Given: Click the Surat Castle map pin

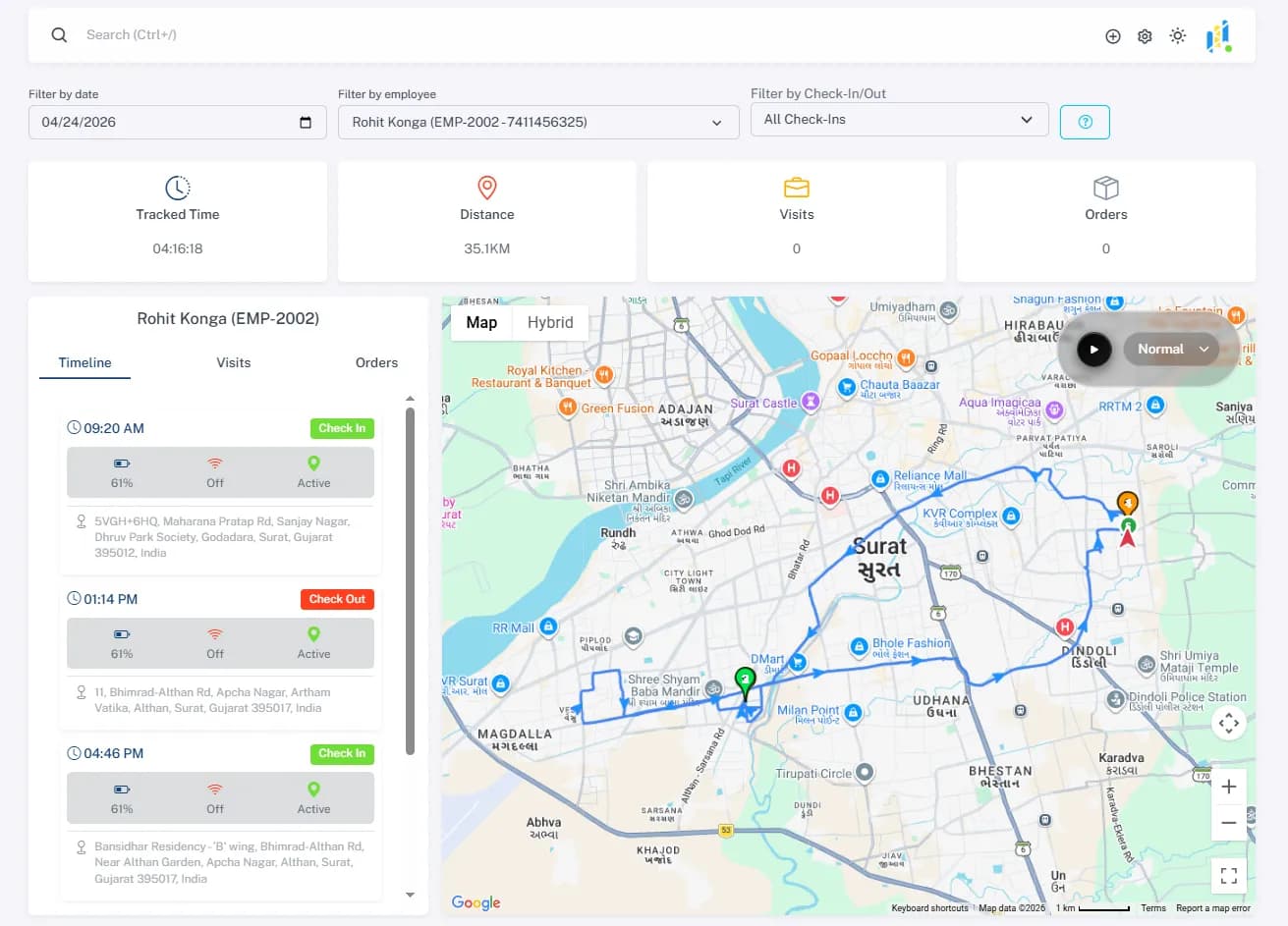Looking at the screenshot, I should [x=811, y=402].
